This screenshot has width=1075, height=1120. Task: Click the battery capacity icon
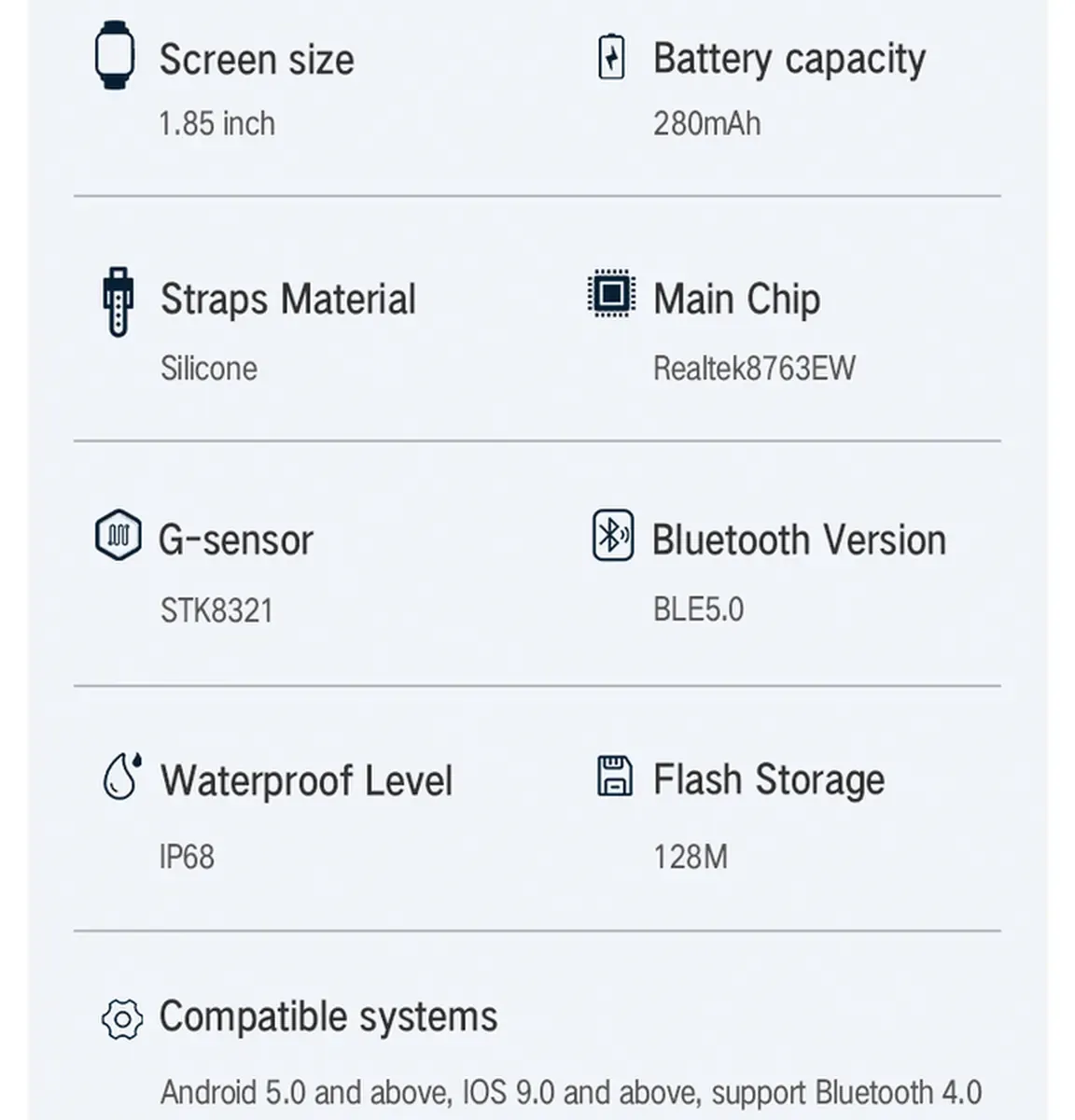611,57
